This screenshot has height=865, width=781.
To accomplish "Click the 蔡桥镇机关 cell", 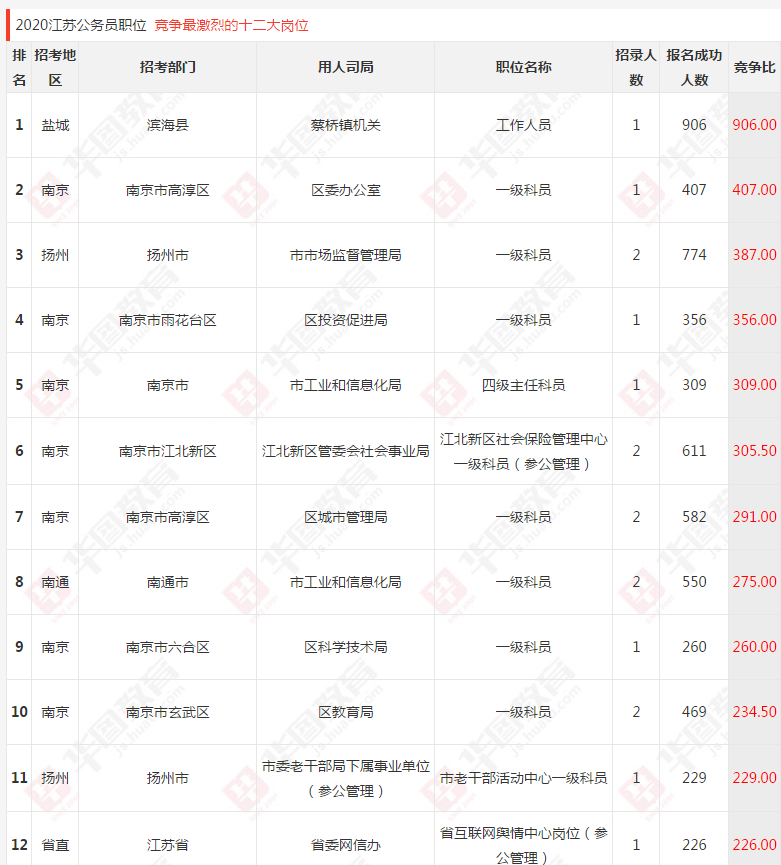I will coord(345,125).
